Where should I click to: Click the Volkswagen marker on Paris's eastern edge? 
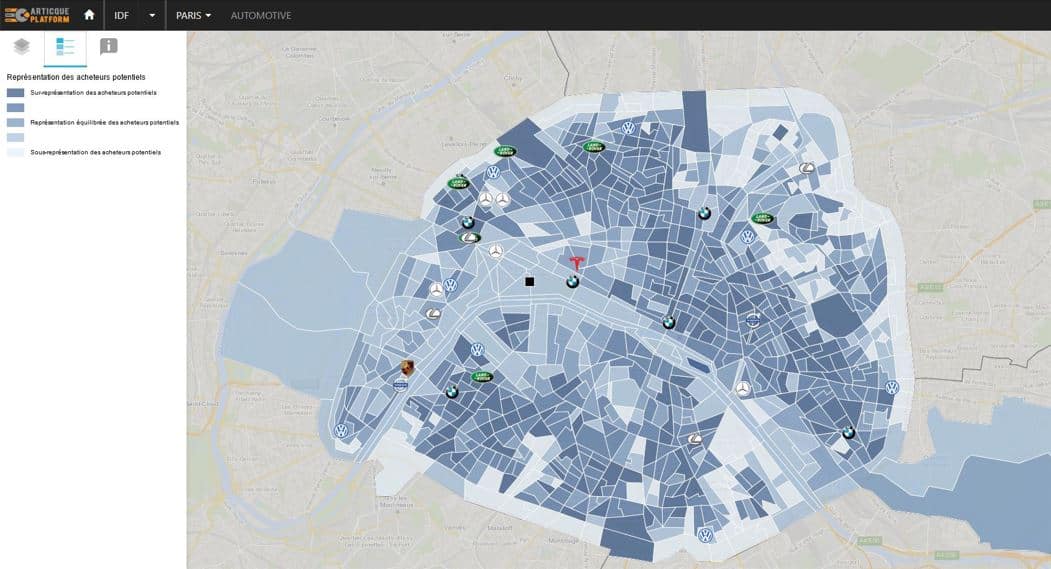coord(891,387)
